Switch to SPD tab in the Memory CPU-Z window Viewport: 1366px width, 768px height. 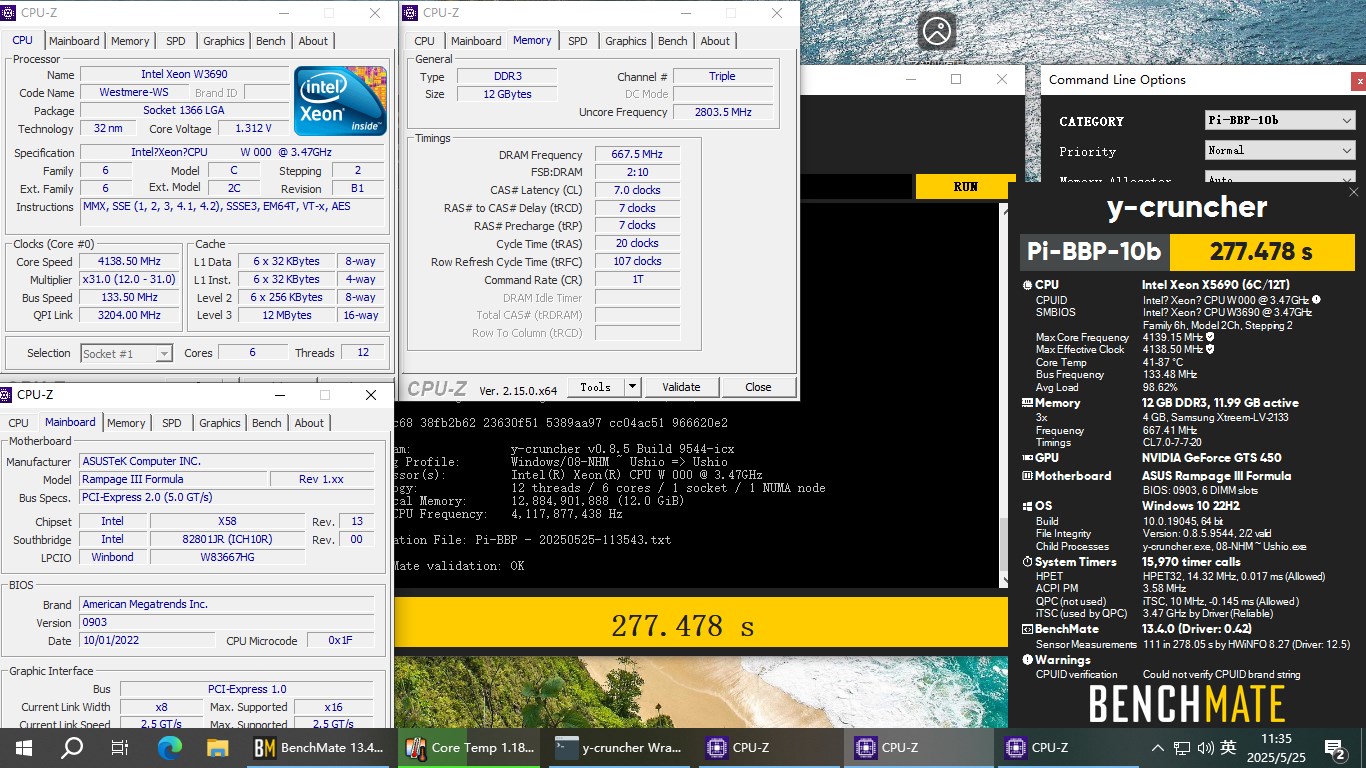click(578, 41)
